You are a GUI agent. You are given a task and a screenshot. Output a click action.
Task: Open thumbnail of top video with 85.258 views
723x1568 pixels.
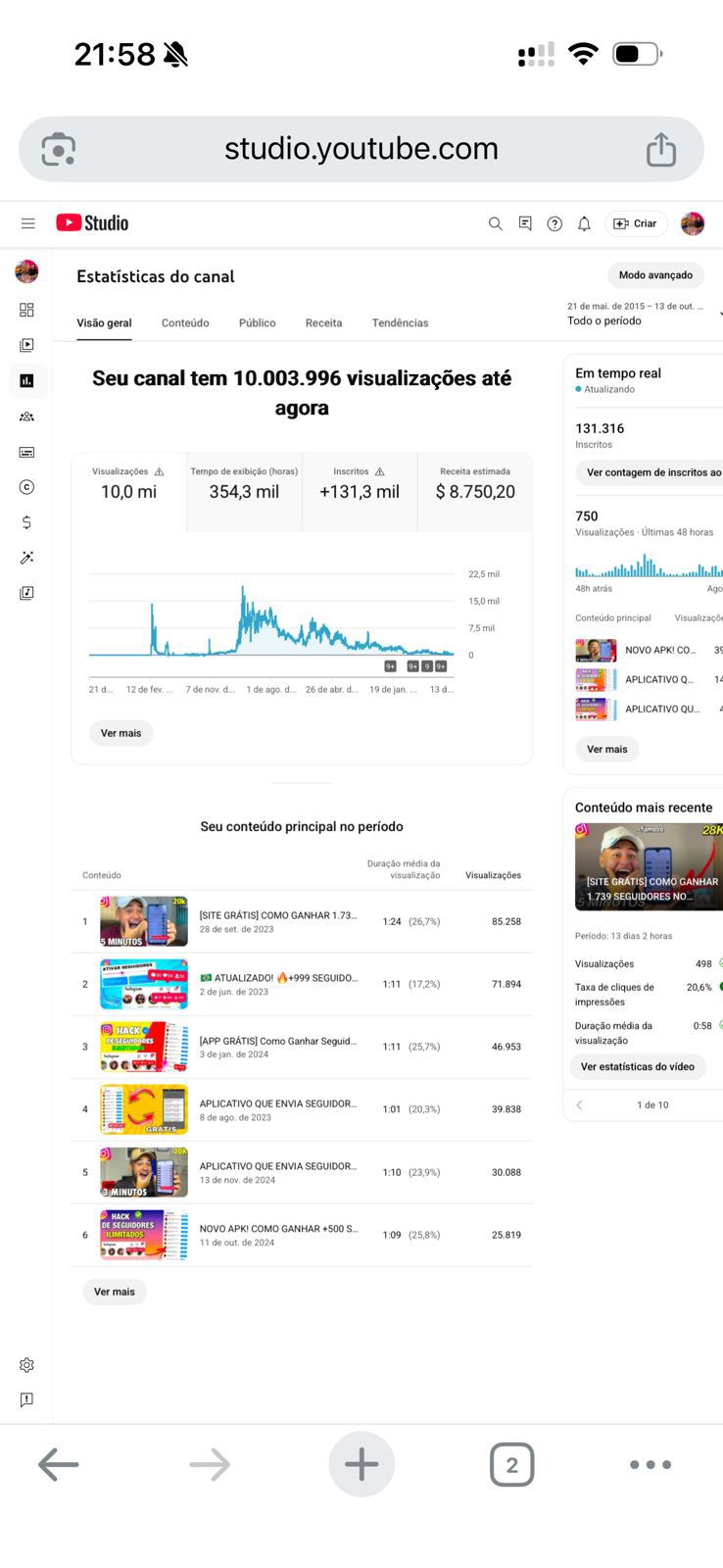coord(144,921)
